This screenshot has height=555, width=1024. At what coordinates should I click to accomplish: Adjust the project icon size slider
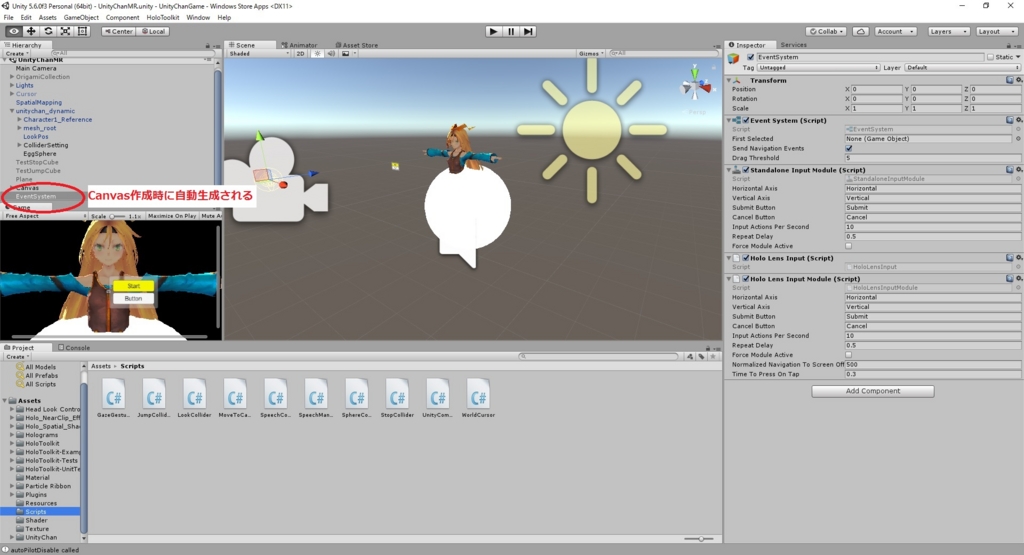click(x=701, y=539)
